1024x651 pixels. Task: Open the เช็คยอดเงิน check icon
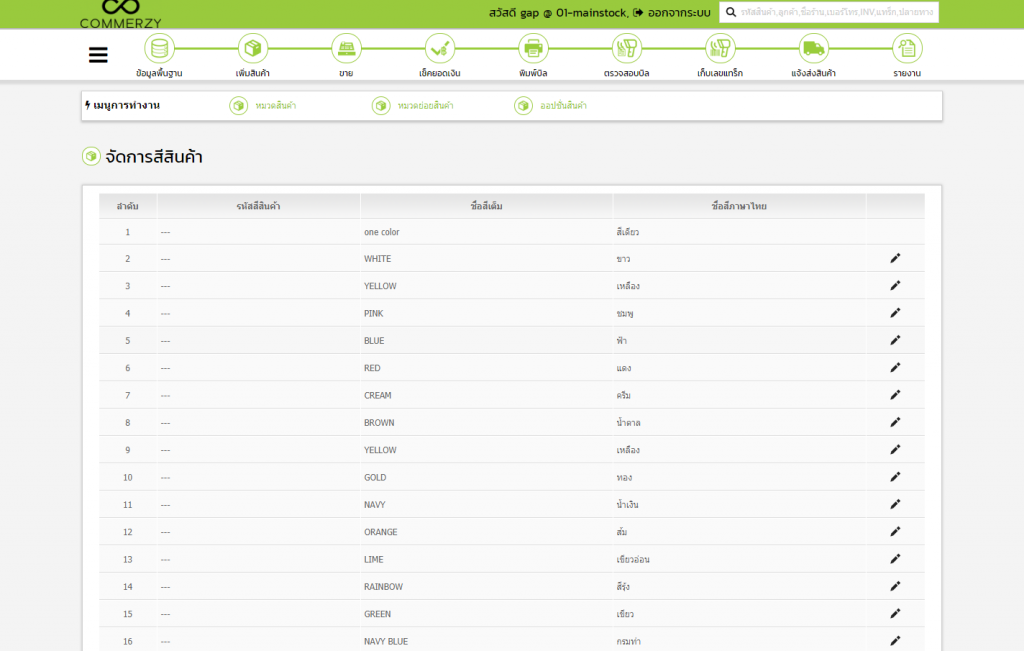[440, 48]
